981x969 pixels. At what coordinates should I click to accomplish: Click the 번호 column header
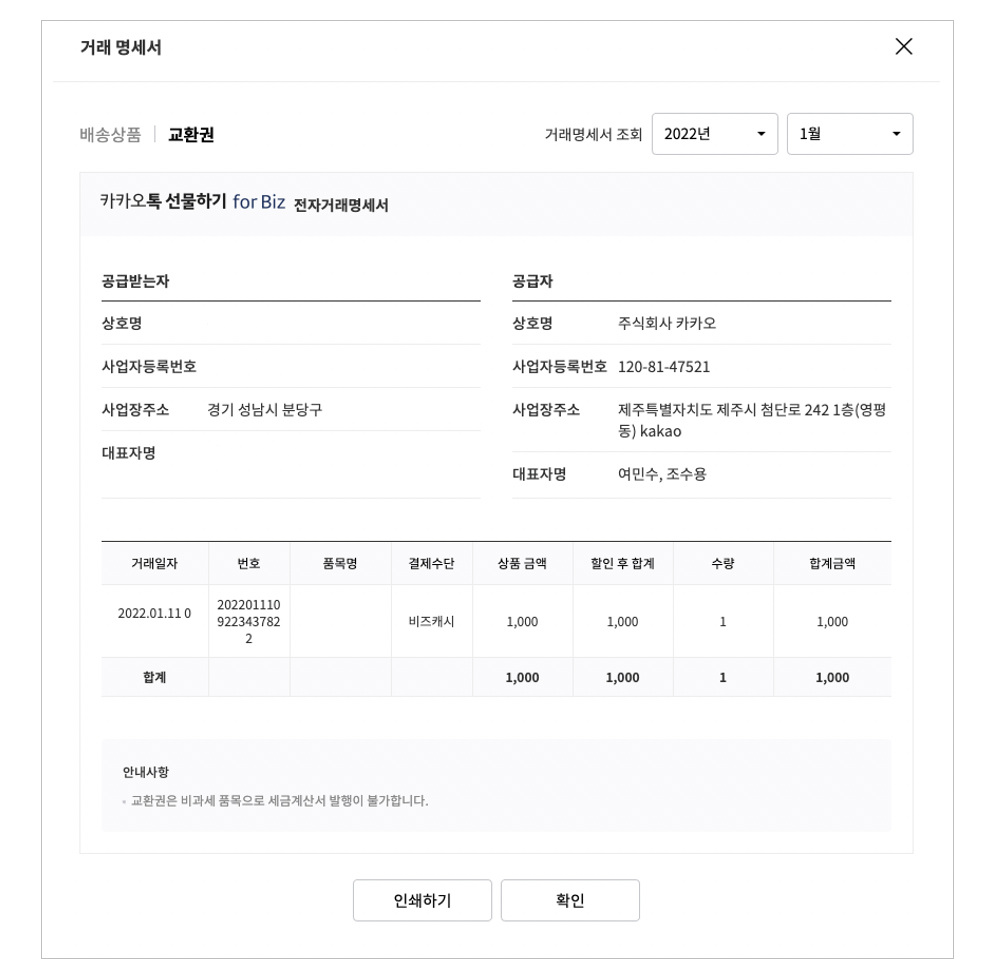pos(248,564)
